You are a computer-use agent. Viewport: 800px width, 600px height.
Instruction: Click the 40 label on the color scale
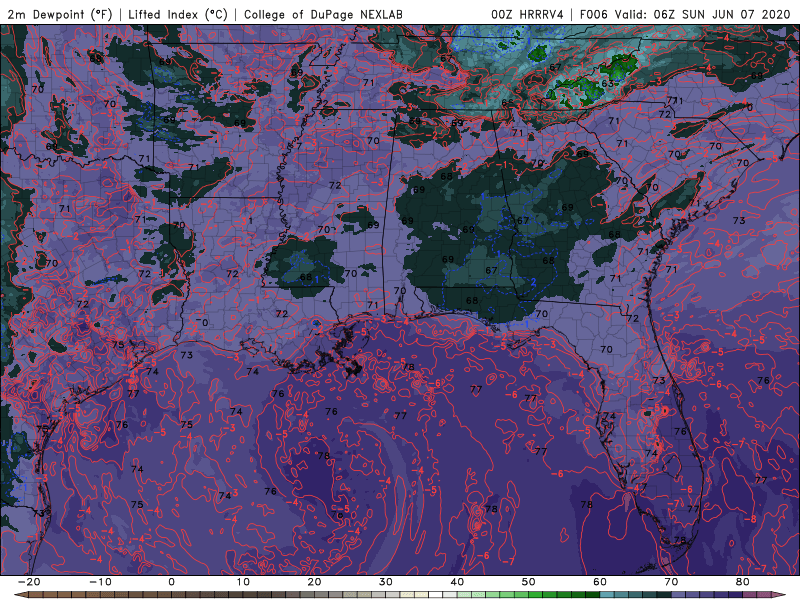[x=457, y=582]
